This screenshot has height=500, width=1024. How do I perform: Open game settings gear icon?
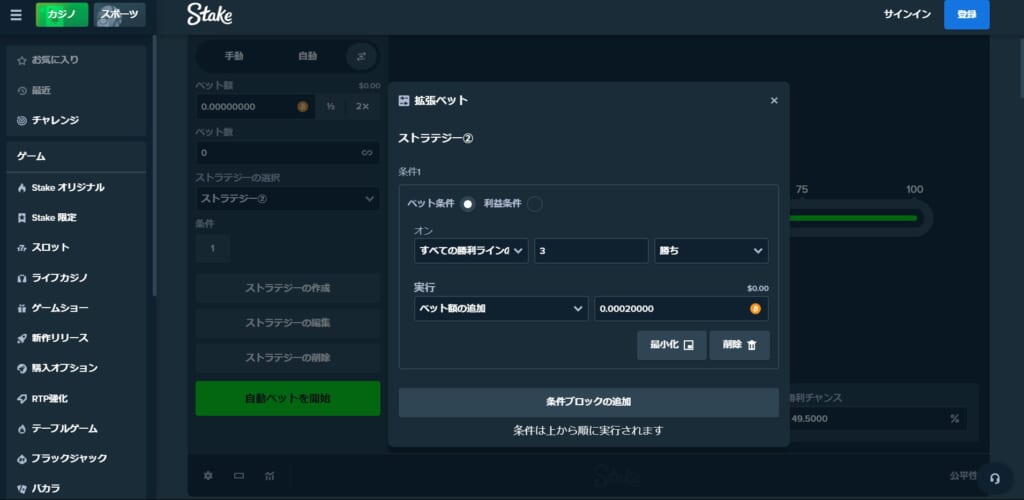[x=208, y=476]
